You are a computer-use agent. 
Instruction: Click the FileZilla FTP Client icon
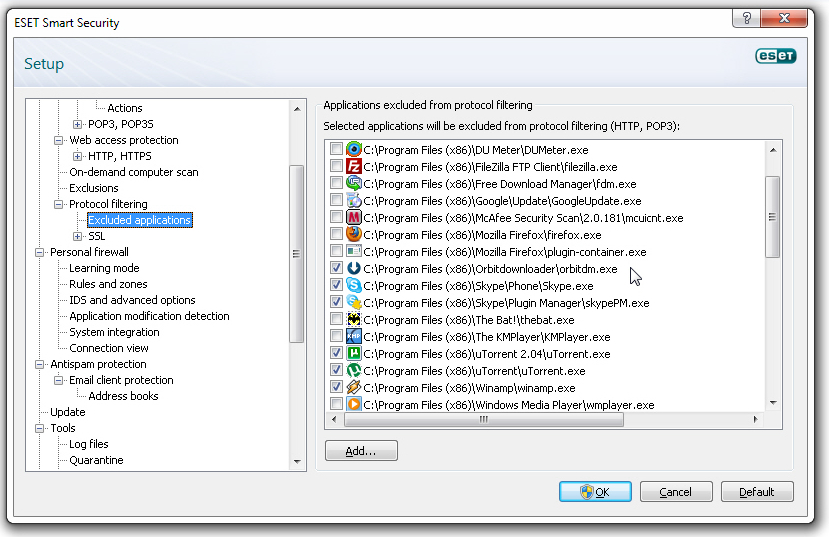[354, 166]
